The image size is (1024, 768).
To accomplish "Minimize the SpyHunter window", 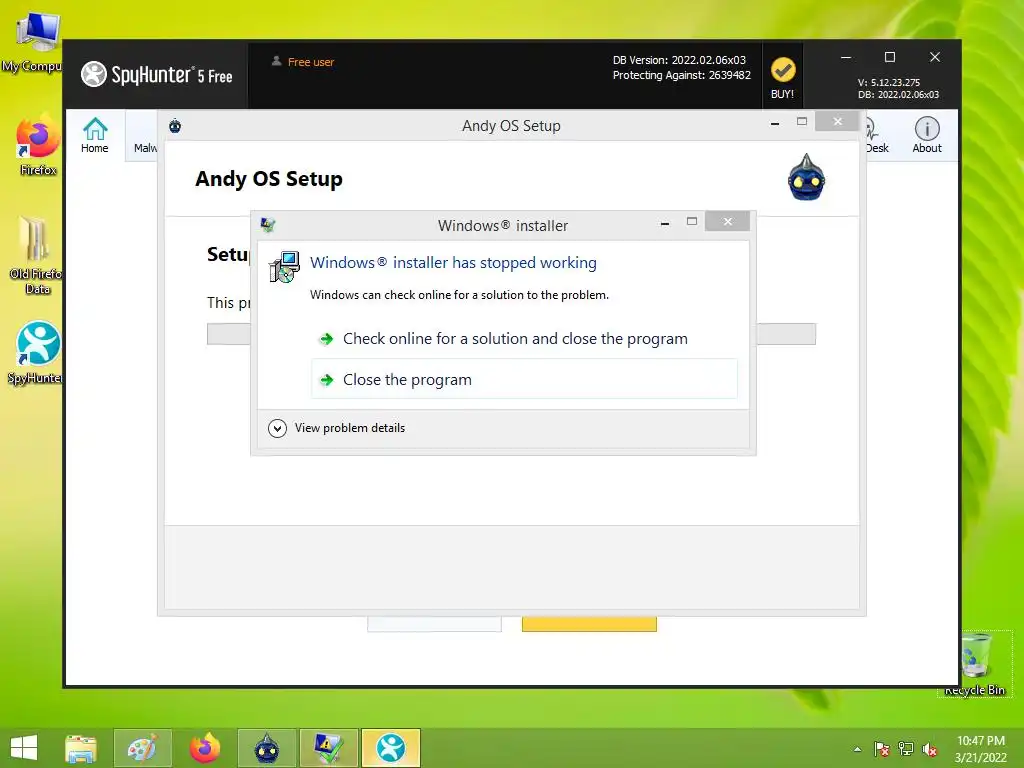I will click(x=846, y=57).
